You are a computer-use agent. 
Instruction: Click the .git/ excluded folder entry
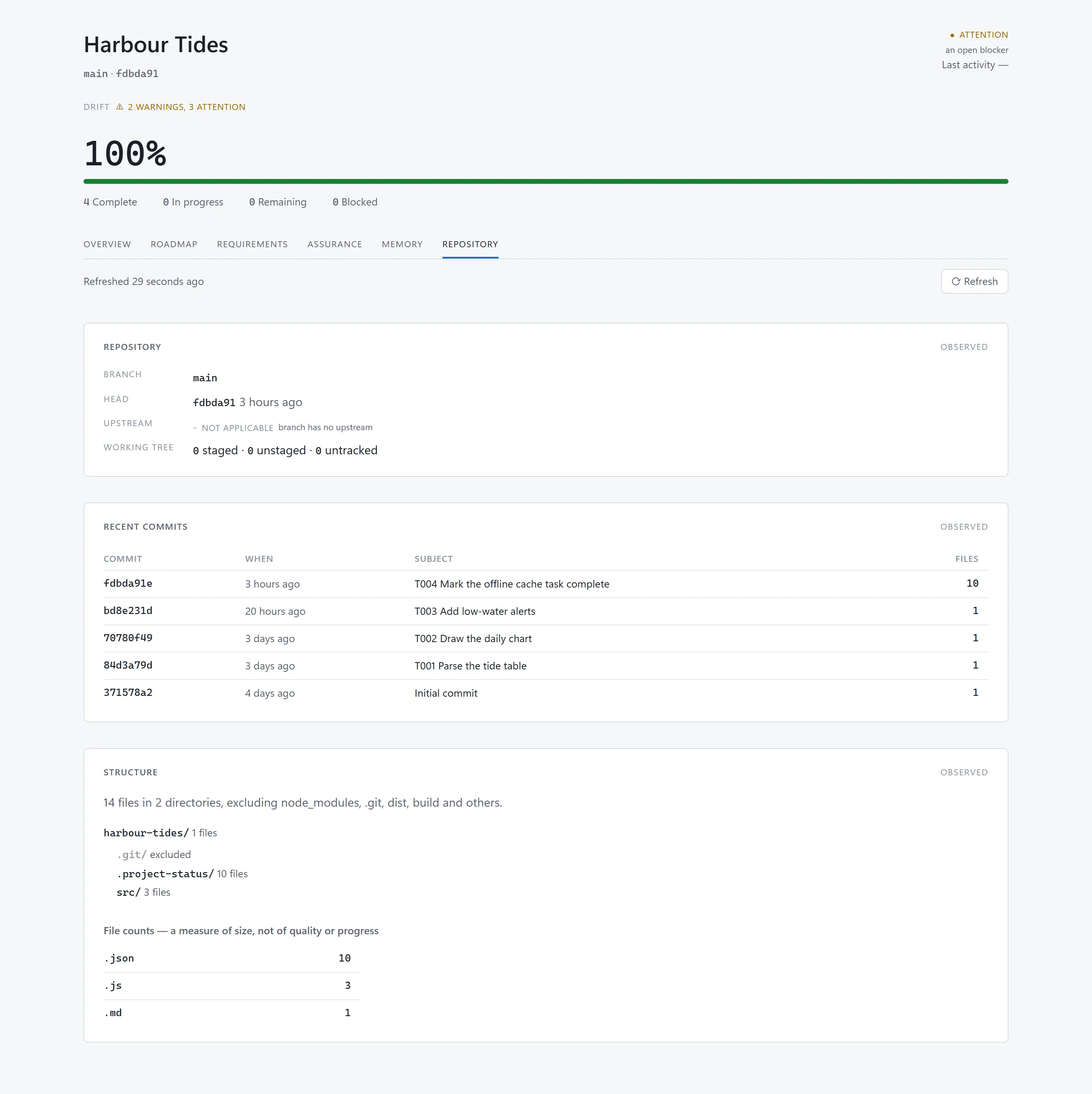[153, 854]
